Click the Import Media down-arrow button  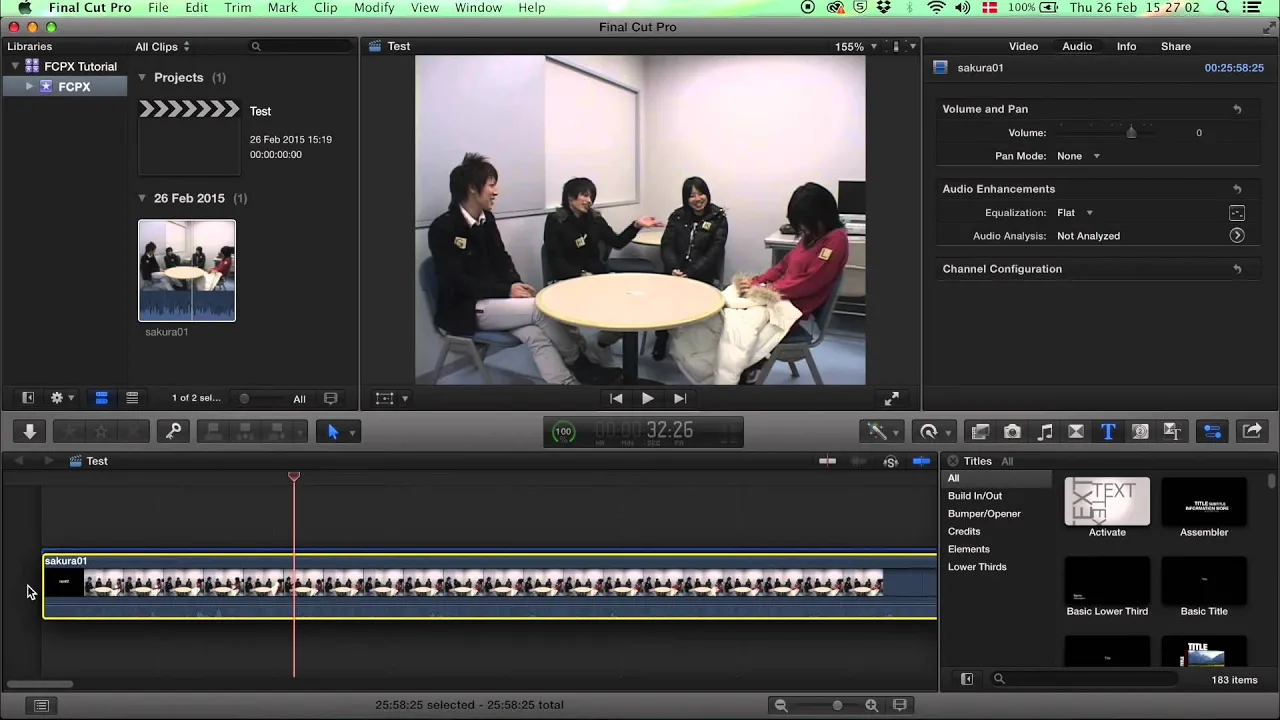click(29, 431)
